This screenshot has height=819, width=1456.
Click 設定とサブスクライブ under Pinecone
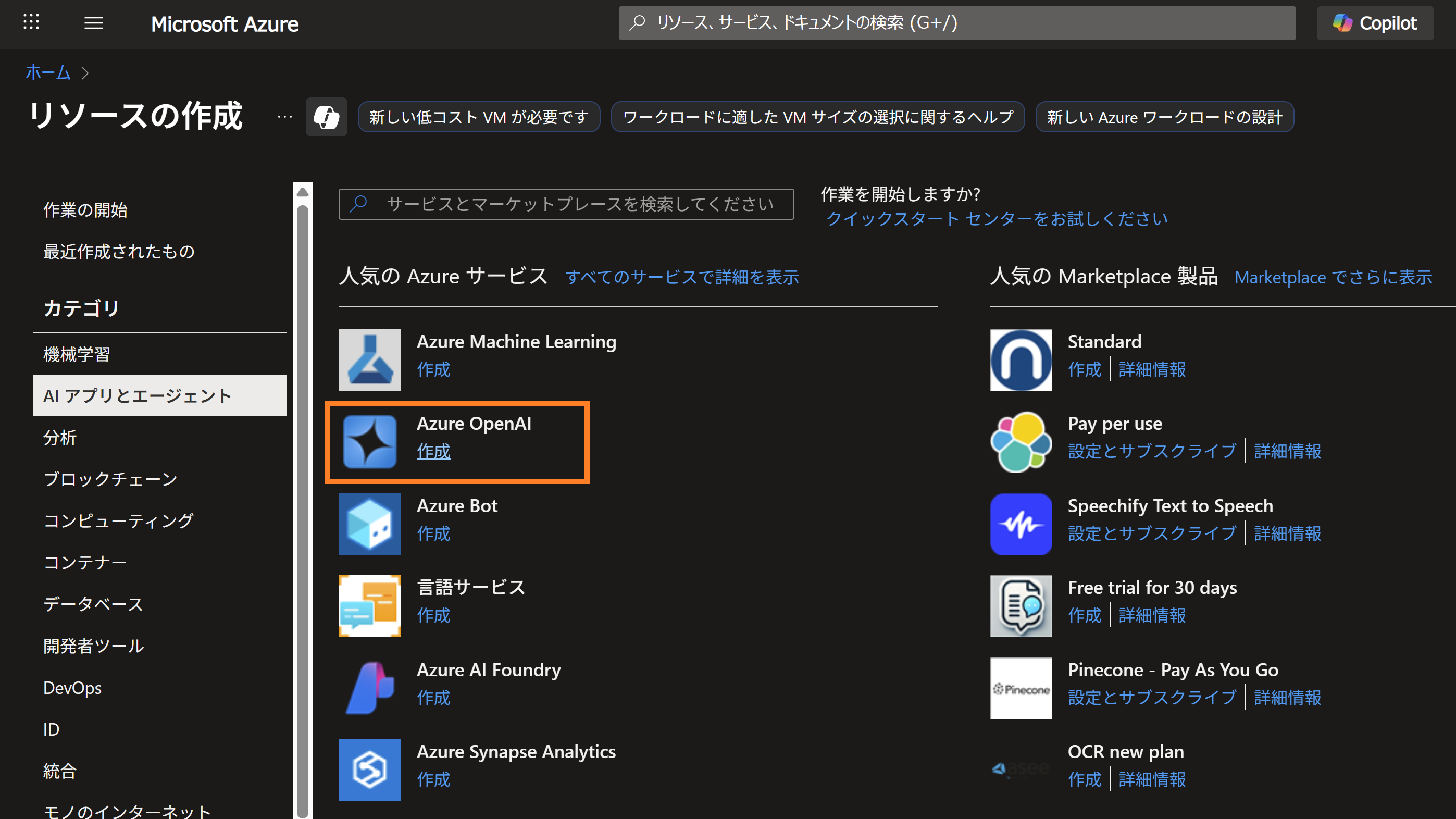click(x=1152, y=698)
